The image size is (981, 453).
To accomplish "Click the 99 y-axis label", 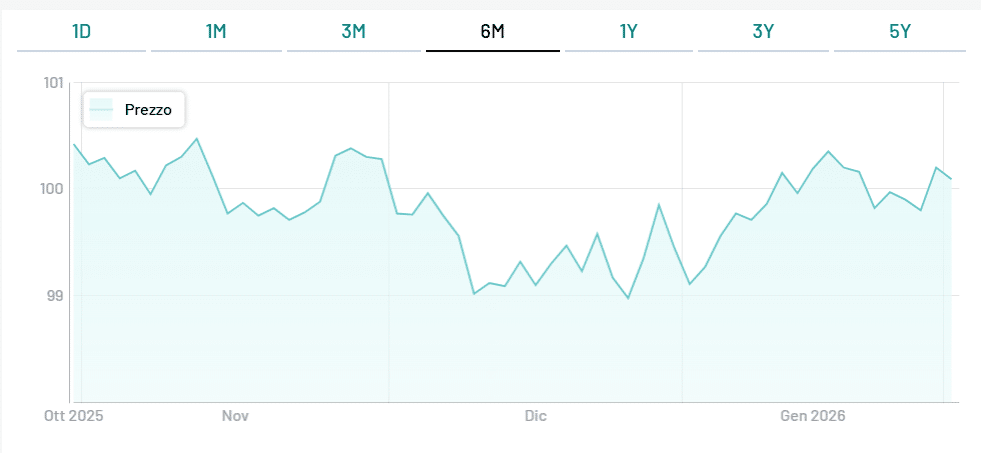I will (x=56, y=296).
